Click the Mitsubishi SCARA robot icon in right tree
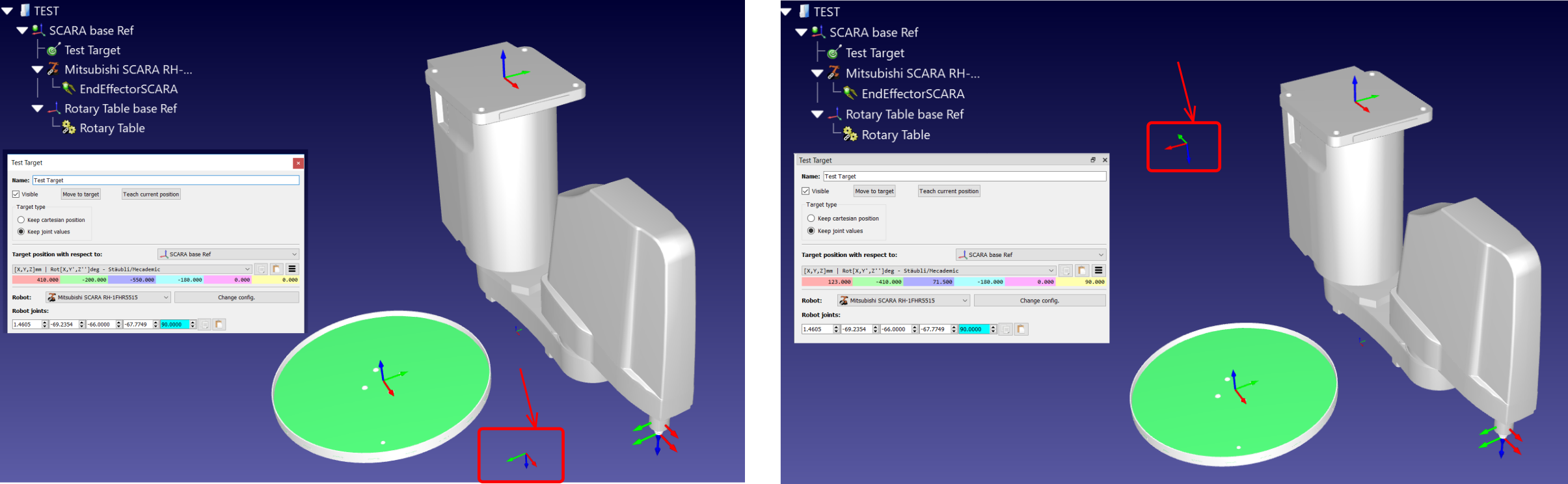This screenshot has width=1568, height=484. [x=833, y=74]
